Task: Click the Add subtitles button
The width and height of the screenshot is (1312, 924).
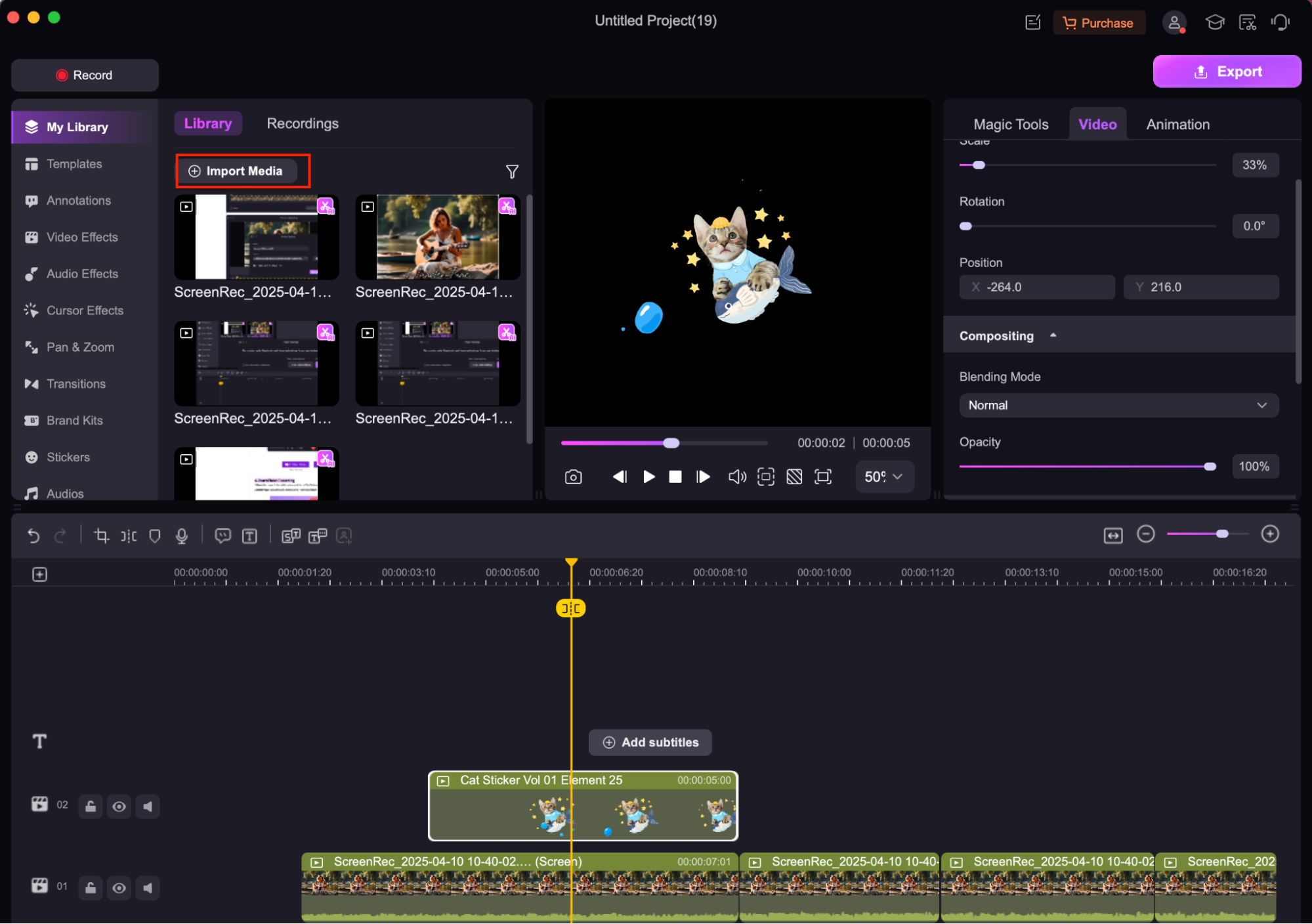Action: point(650,742)
